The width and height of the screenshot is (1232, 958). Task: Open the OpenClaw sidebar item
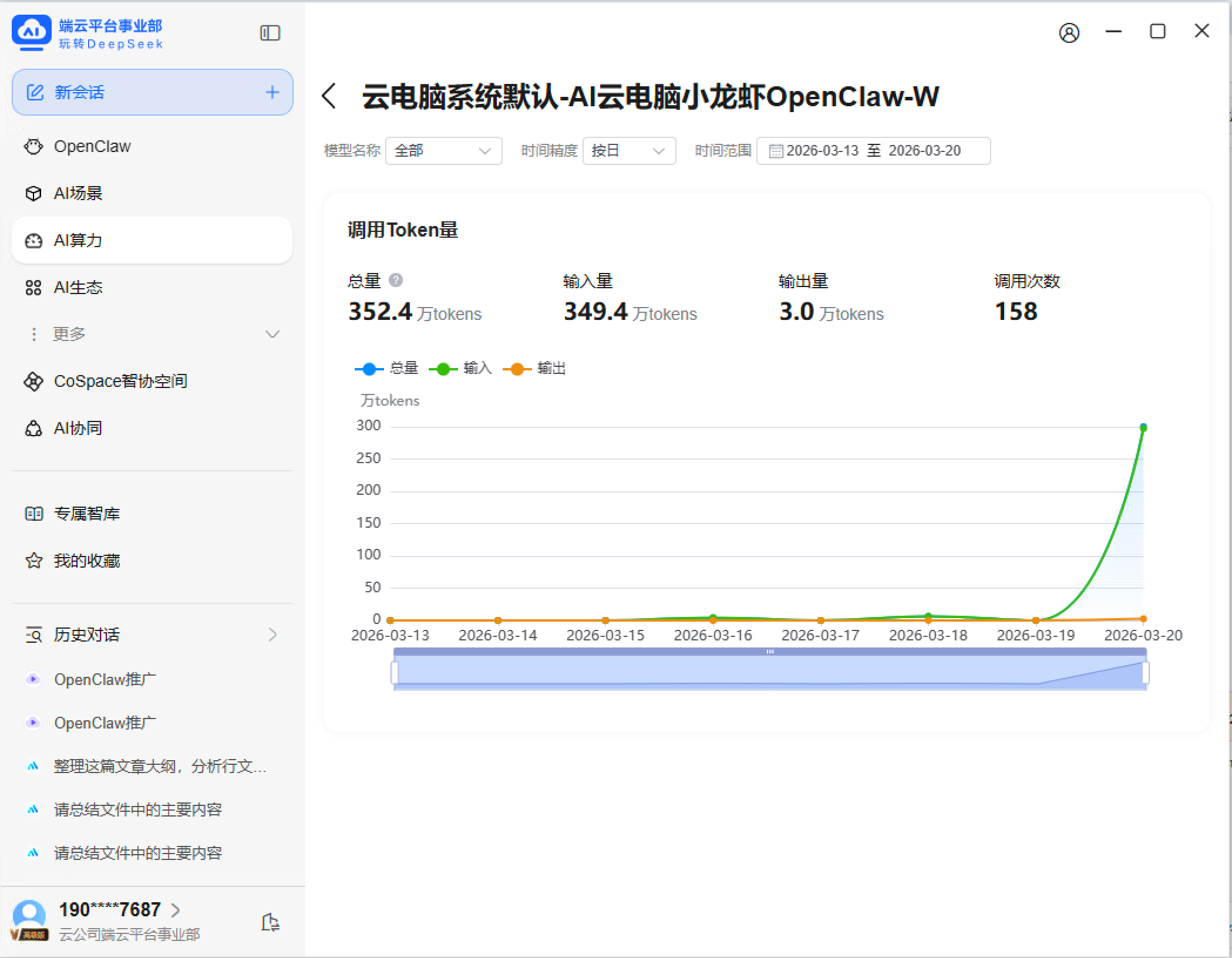(x=92, y=146)
